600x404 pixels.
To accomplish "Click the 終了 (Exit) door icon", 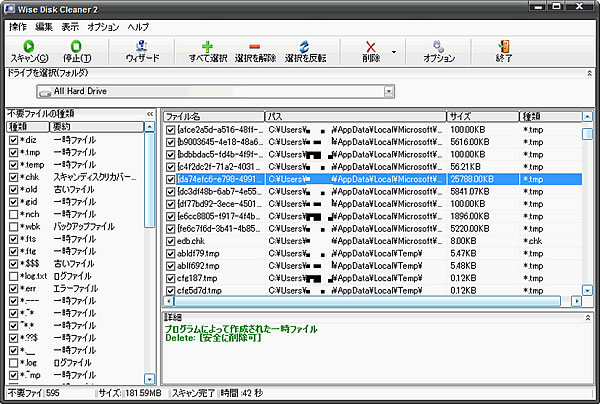I will (503, 46).
